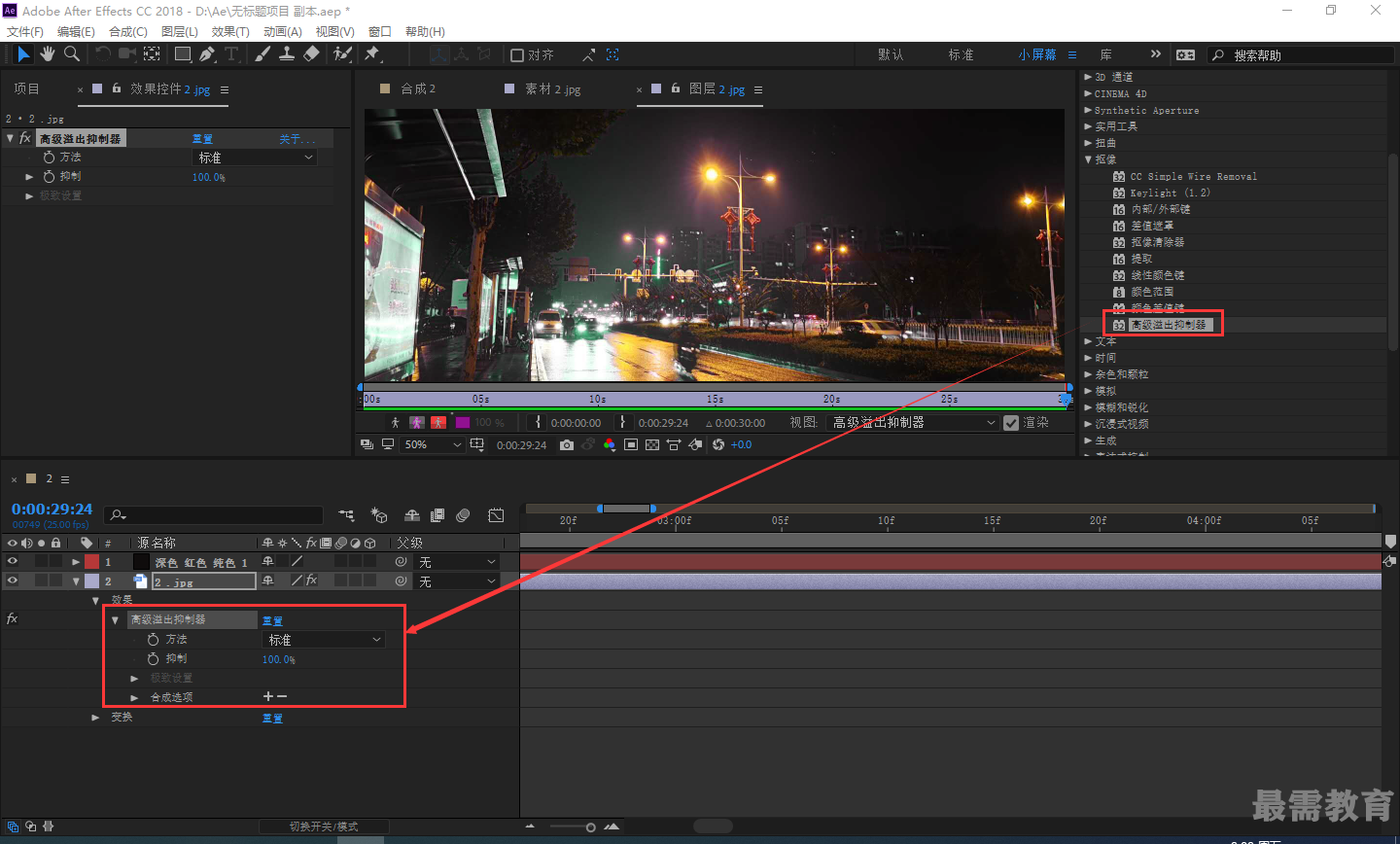
Task: Expand layer 1 深色 红色 纯色 1 properties
Action: [x=76, y=562]
